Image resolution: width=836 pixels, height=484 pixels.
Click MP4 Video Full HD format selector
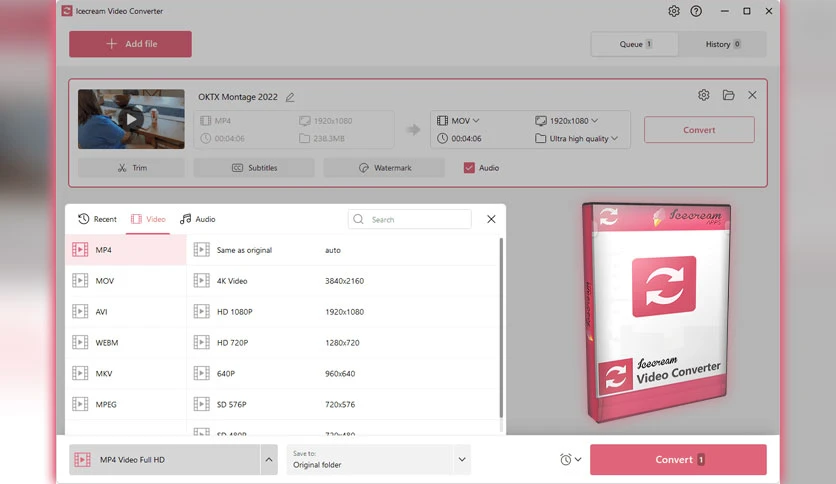tap(164, 459)
